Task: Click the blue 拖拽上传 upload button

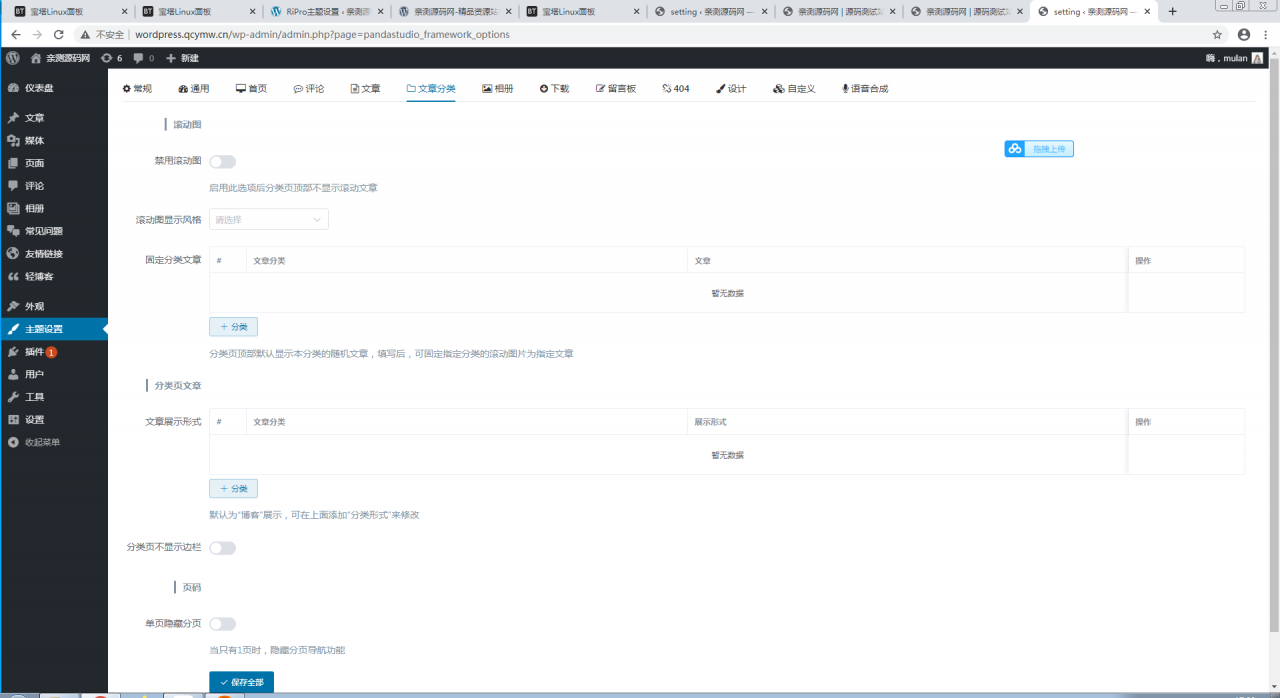Action: 1039,149
